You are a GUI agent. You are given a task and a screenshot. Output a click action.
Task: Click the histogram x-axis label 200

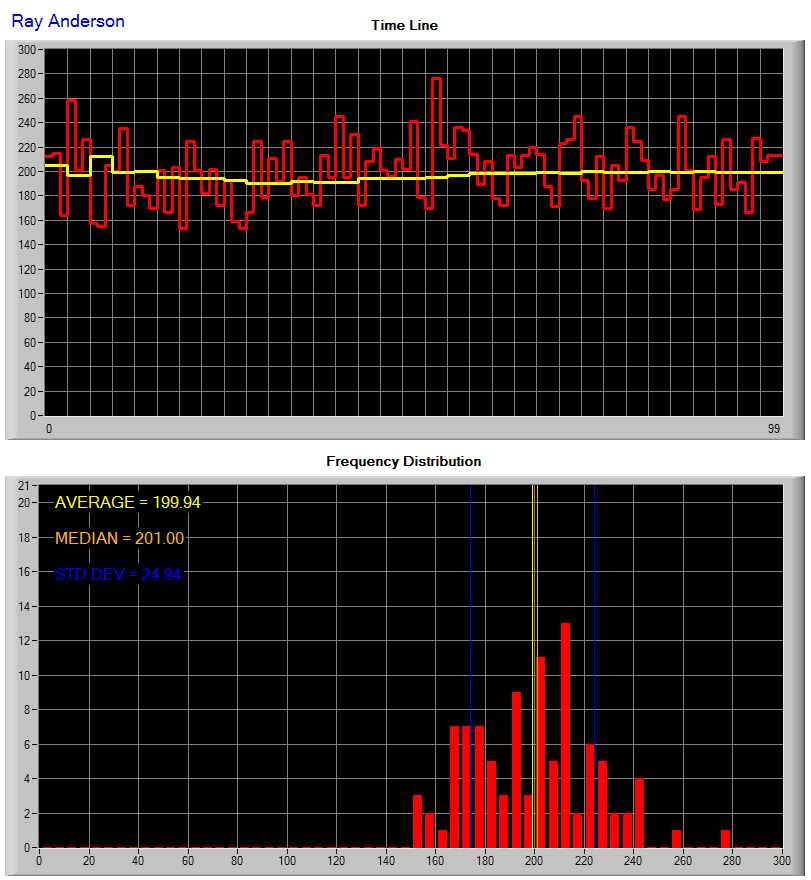click(x=534, y=861)
